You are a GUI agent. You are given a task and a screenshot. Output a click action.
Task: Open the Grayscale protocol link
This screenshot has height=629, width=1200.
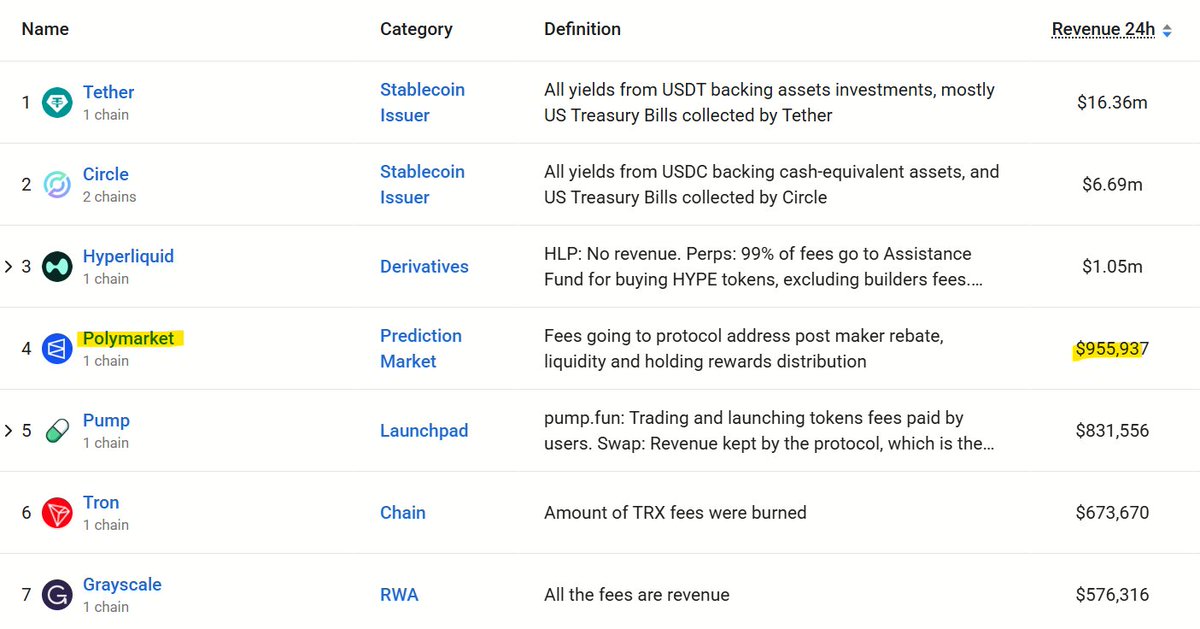[122, 584]
